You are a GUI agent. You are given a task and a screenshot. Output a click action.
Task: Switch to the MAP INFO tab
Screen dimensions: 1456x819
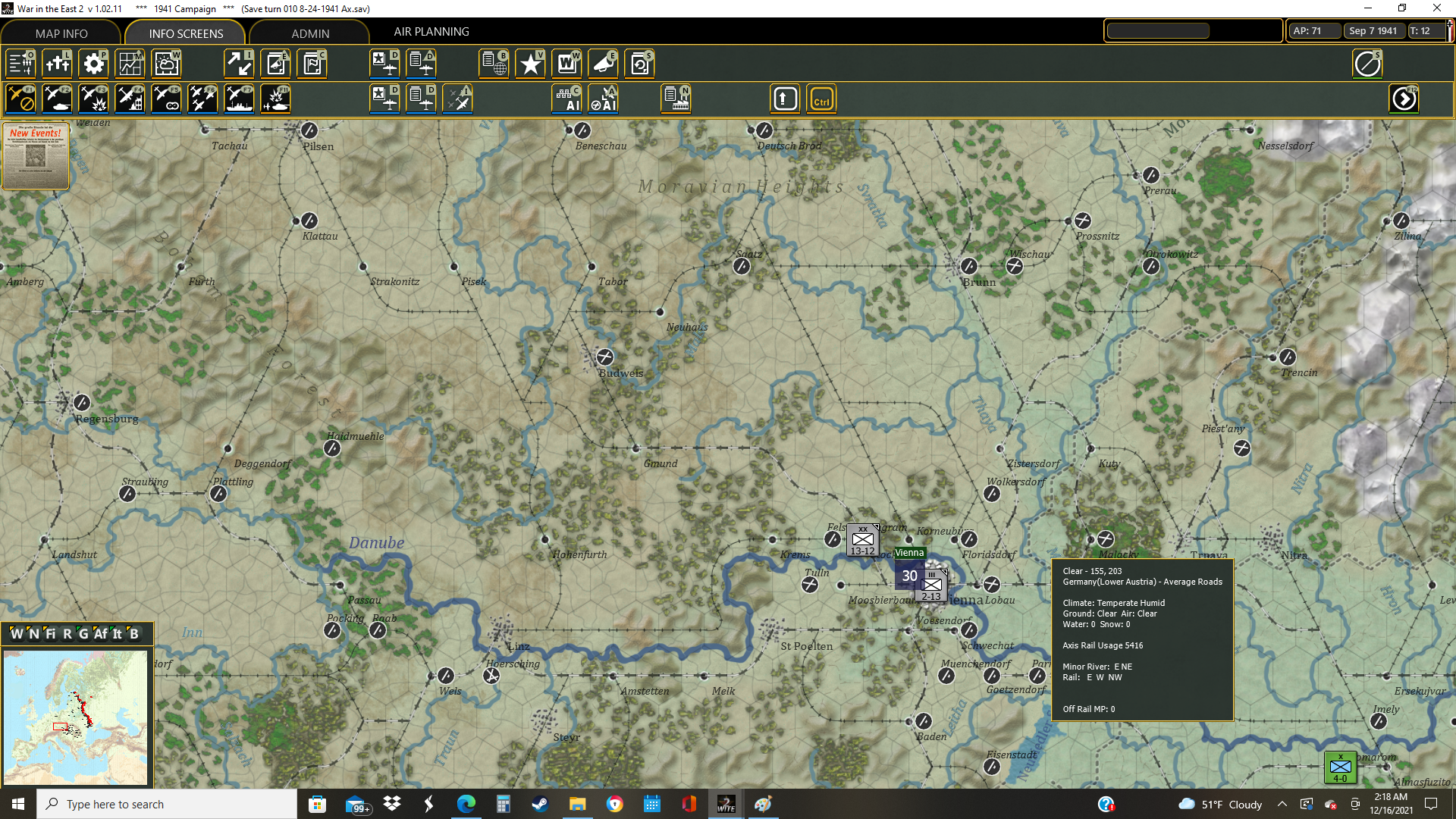[x=61, y=33]
